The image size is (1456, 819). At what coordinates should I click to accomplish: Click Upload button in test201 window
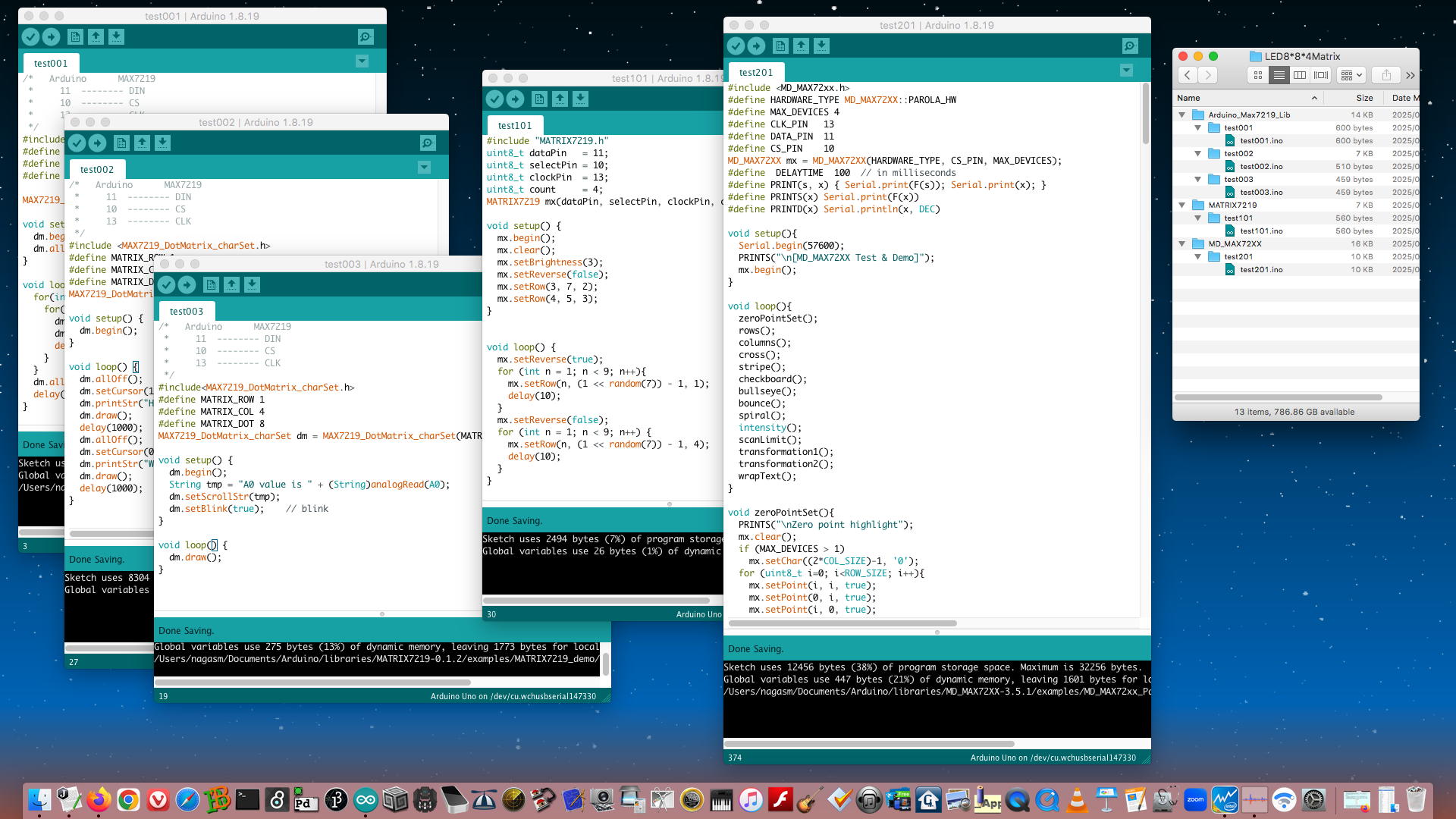pyautogui.click(x=756, y=46)
